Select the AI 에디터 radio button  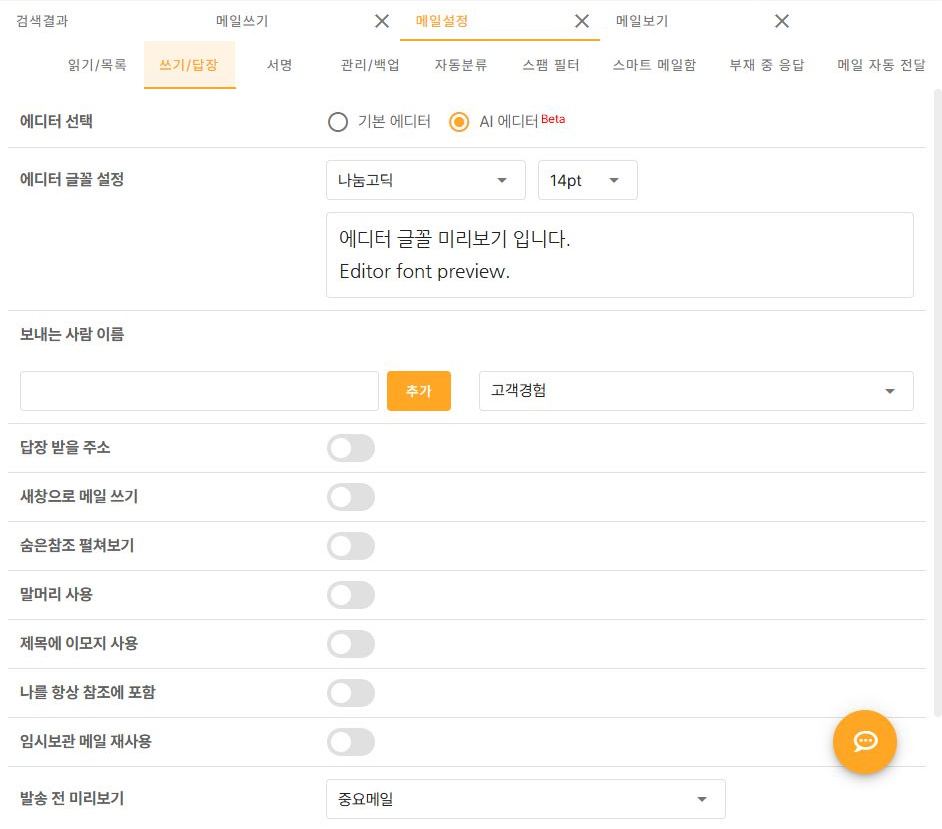[459, 122]
